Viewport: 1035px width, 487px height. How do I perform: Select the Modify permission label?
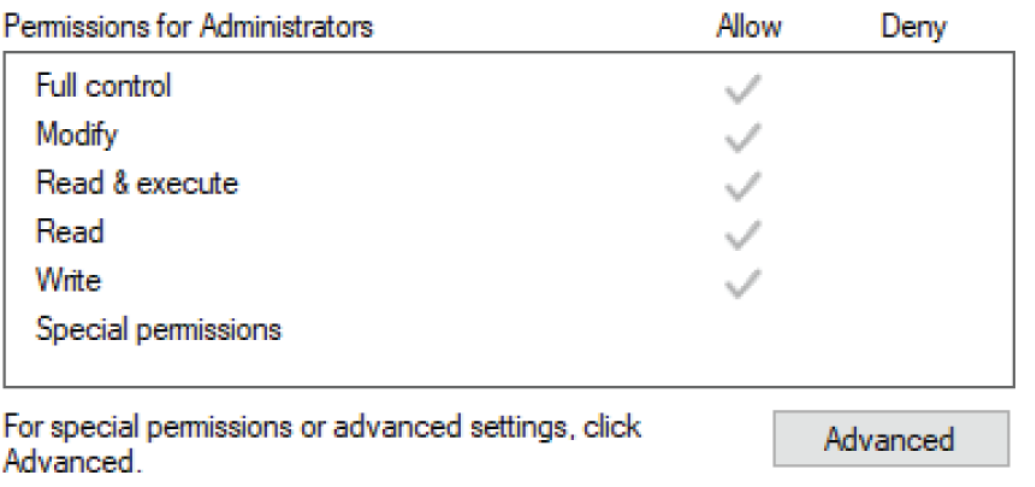[x=77, y=135]
